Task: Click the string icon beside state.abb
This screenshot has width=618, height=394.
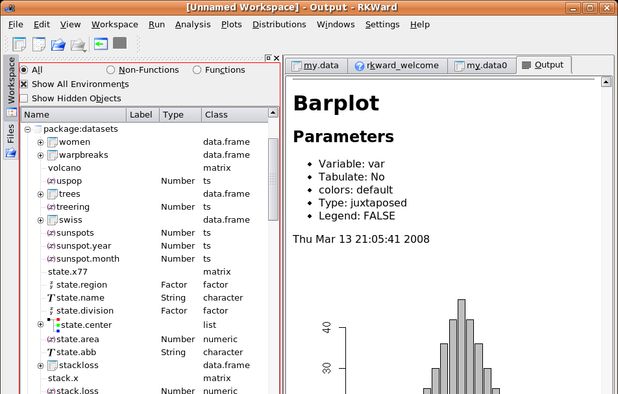Action: coord(51,353)
